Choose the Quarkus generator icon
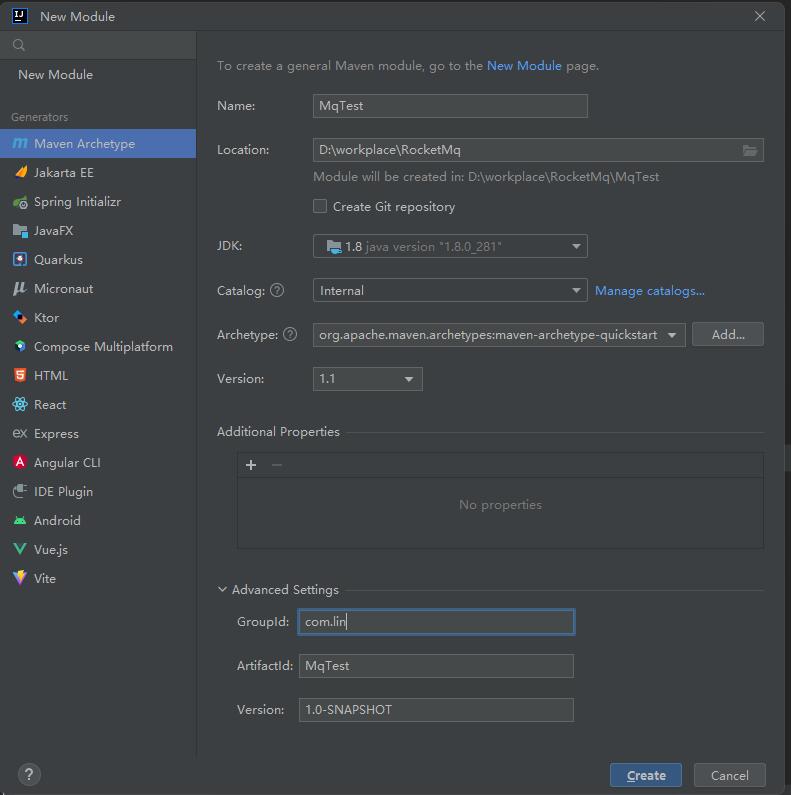The width and height of the screenshot is (791, 795). click(20, 260)
